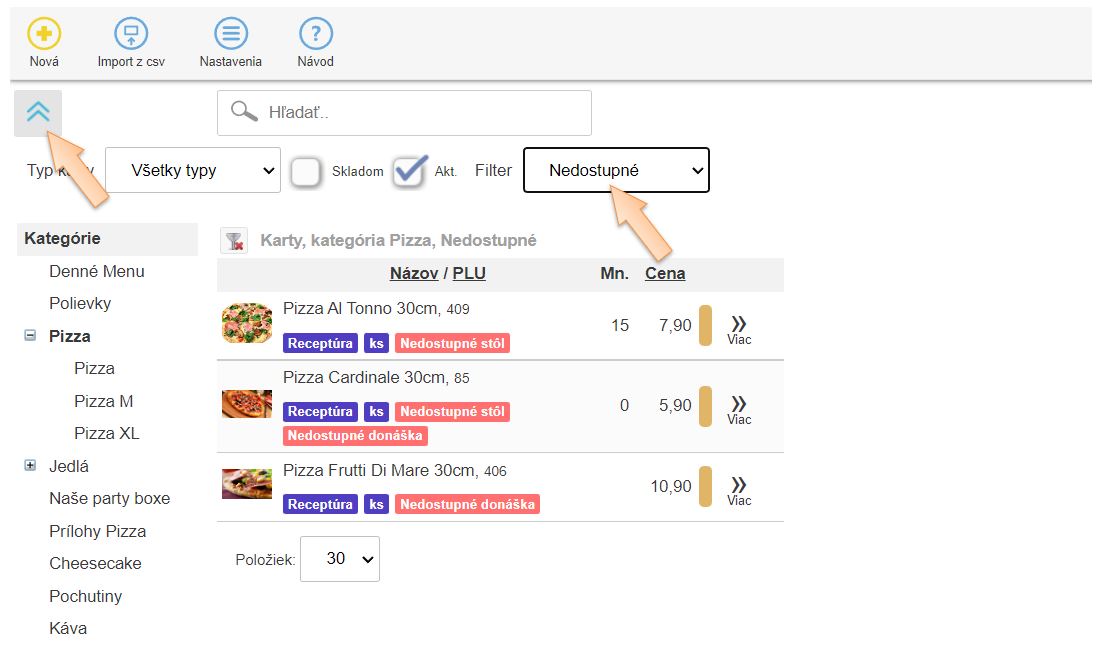Image resolution: width=1107 pixels, height=655 pixels.
Task: Change Položiek items per page dropdown
Action: [339, 559]
